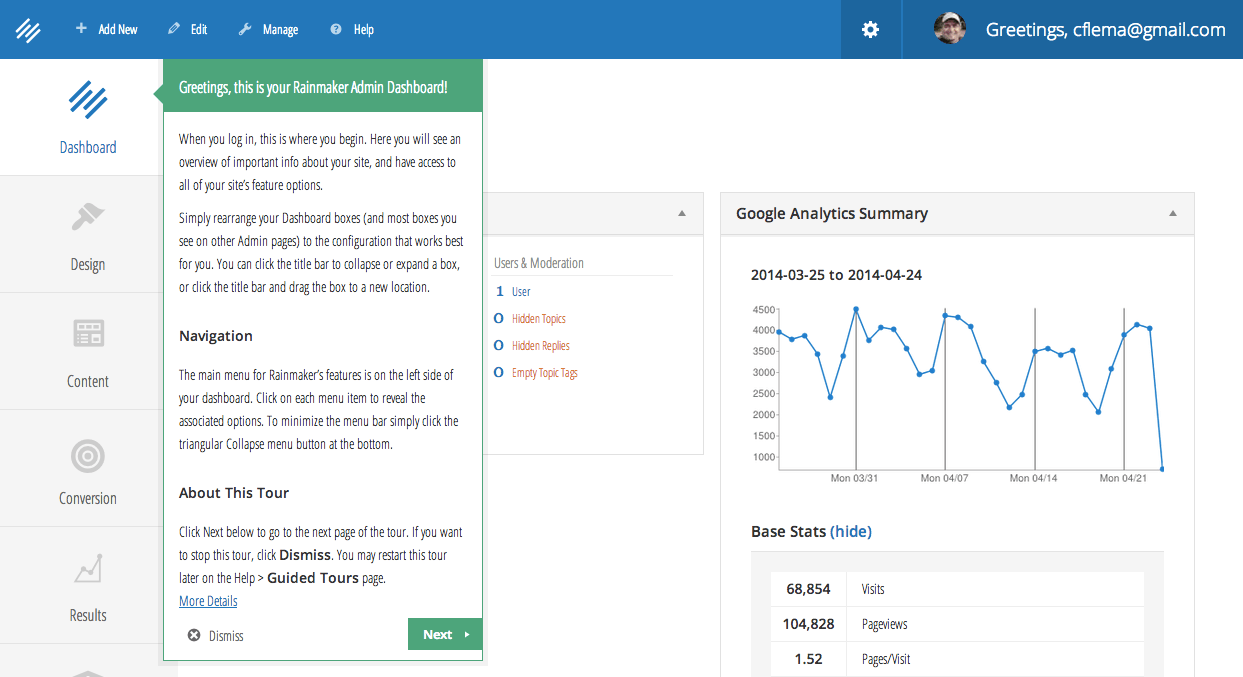This screenshot has height=677, width=1243.
Task: Open site settings with the gear icon
Action: 870,29
